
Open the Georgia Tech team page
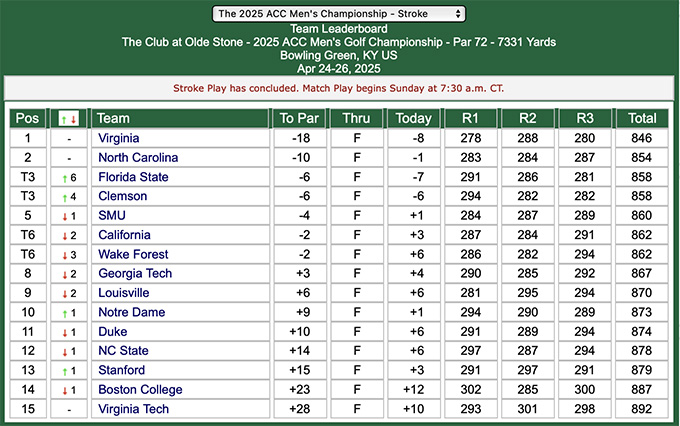(x=135, y=273)
